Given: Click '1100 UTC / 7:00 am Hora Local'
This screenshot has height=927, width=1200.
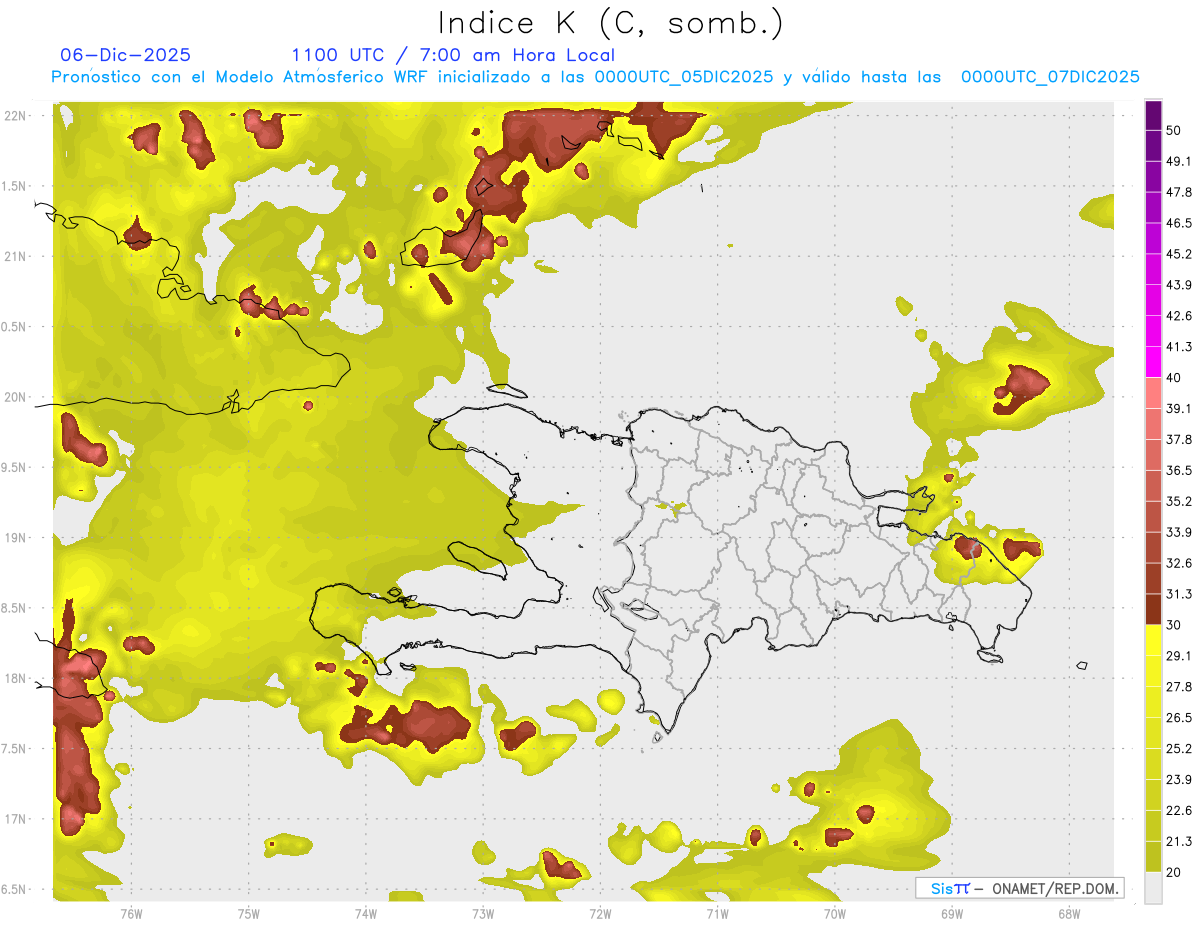Looking at the screenshot, I should (453, 55).
